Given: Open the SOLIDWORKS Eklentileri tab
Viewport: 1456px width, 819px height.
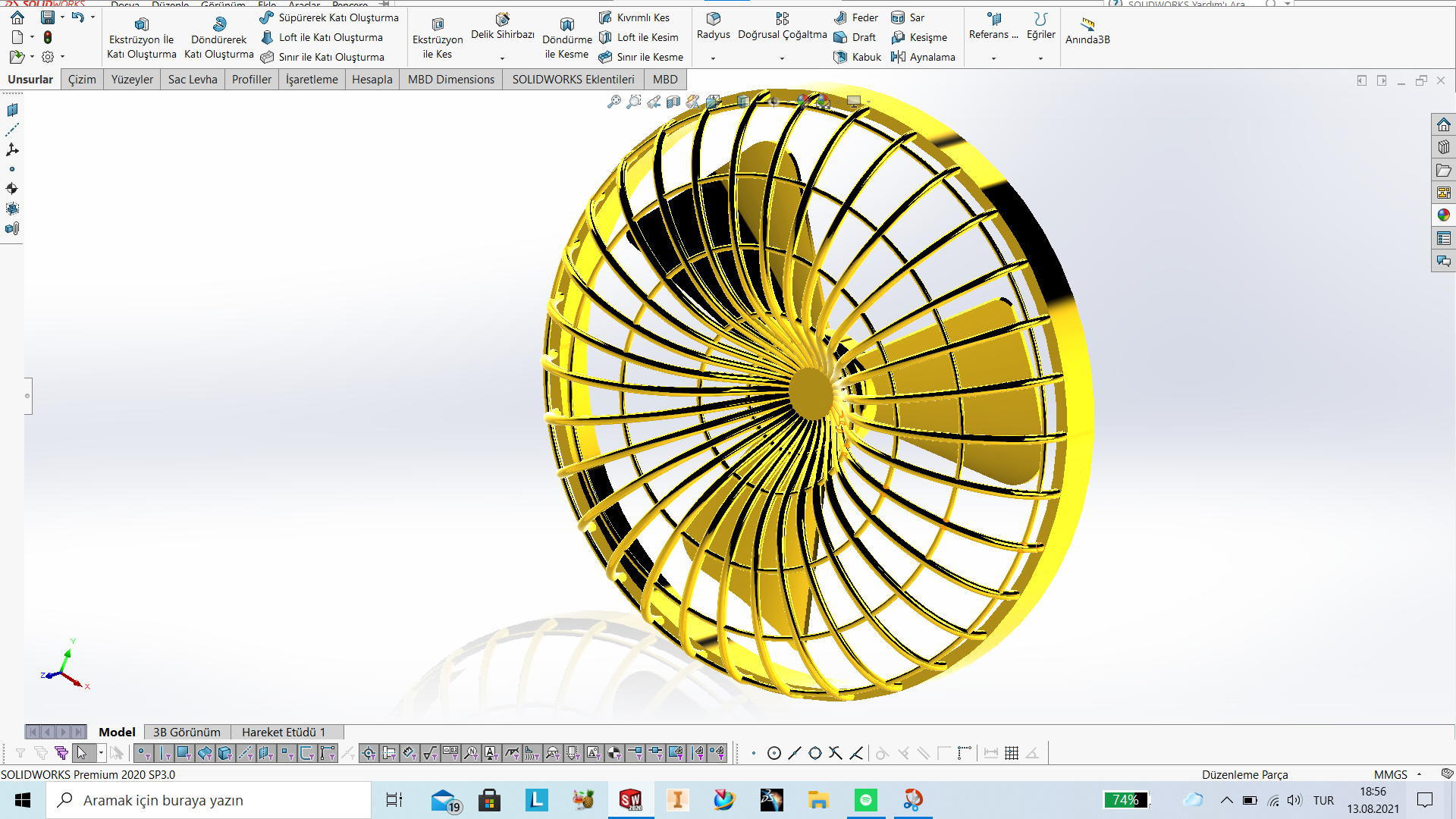Looking at the screenshot, I should coord(573,80).
